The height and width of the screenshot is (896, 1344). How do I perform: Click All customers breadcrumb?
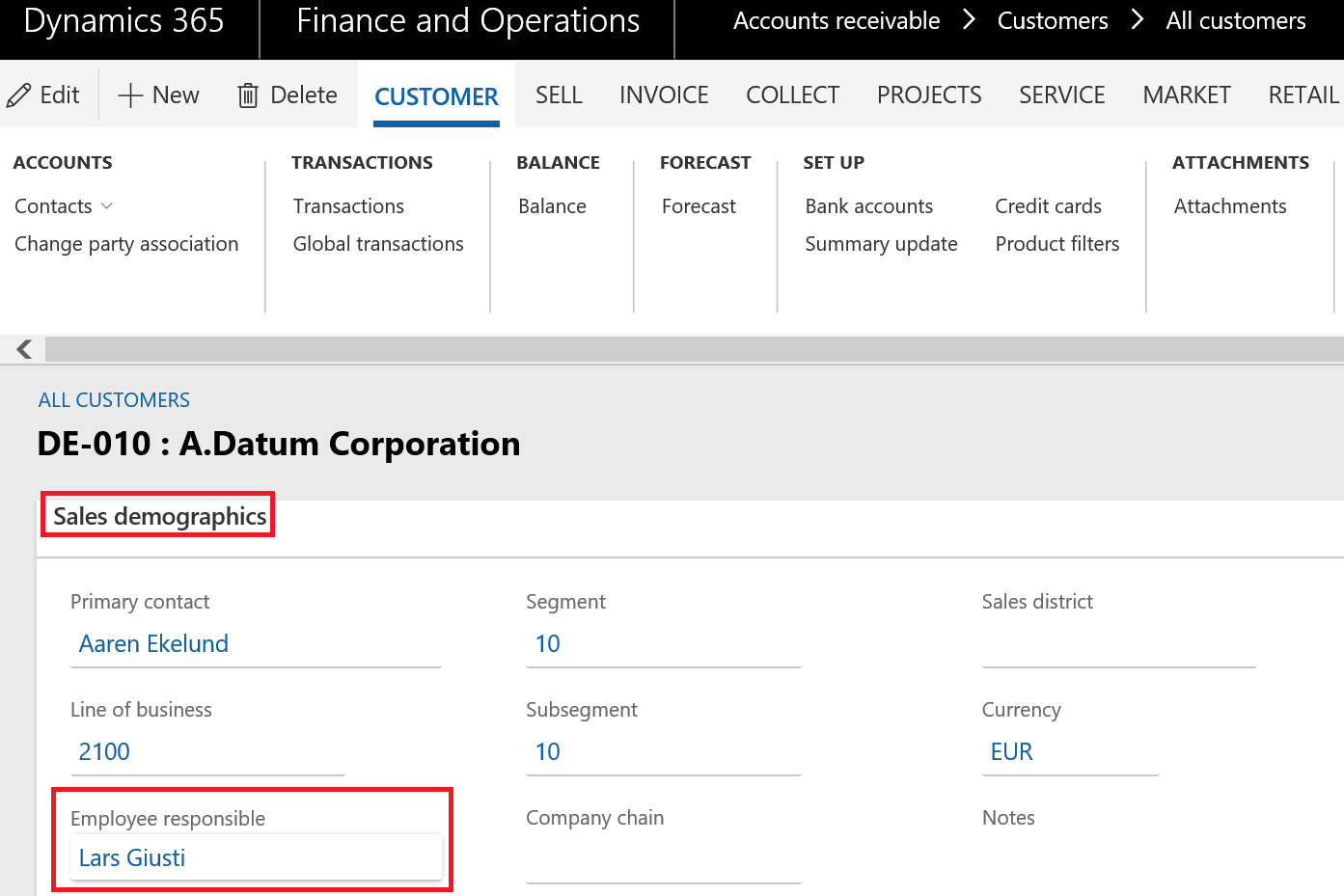click(1236, 20)
